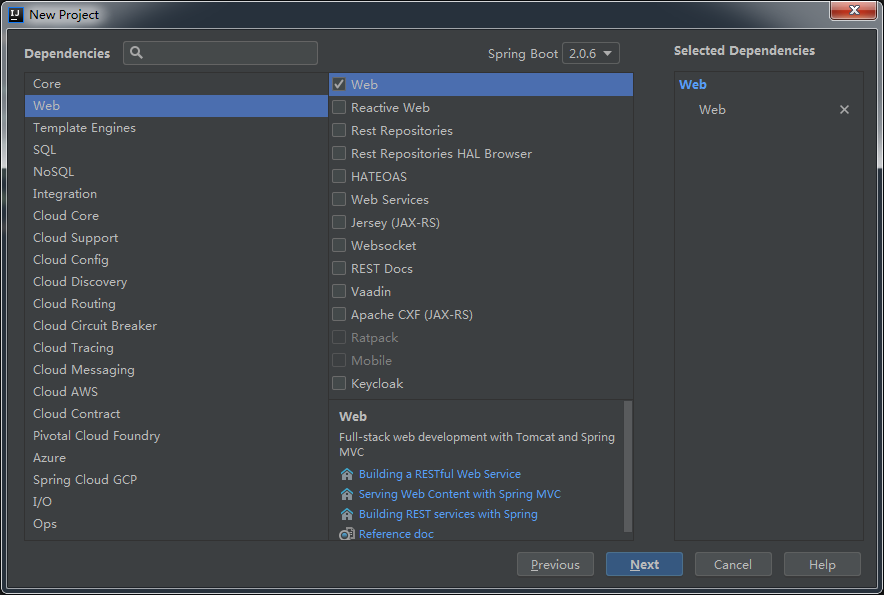The height and width of the screenshot is (595, 884).
Task: Remove Web dependency using the X icon
Action: click(844, 109)
